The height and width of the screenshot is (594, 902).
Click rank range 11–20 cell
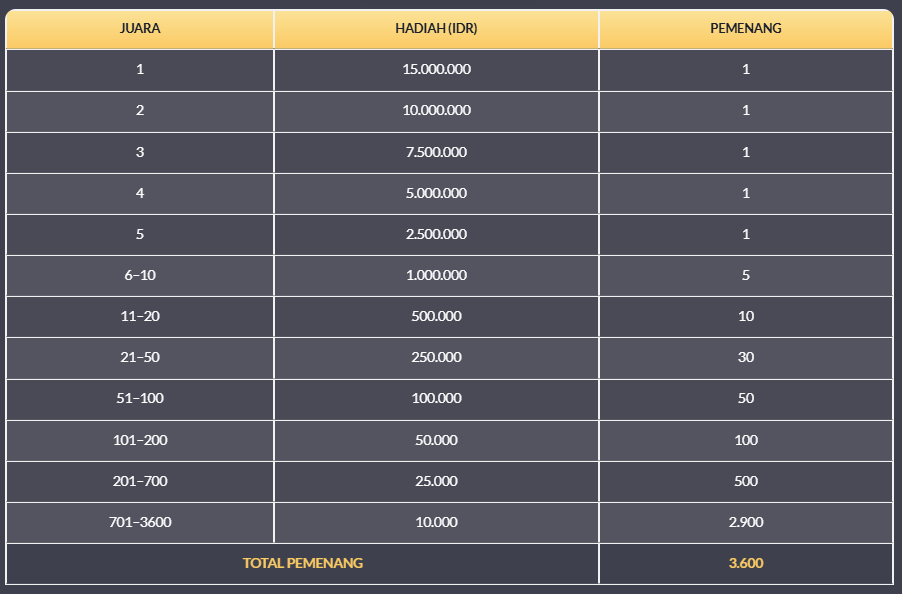(x=140, y=316)
